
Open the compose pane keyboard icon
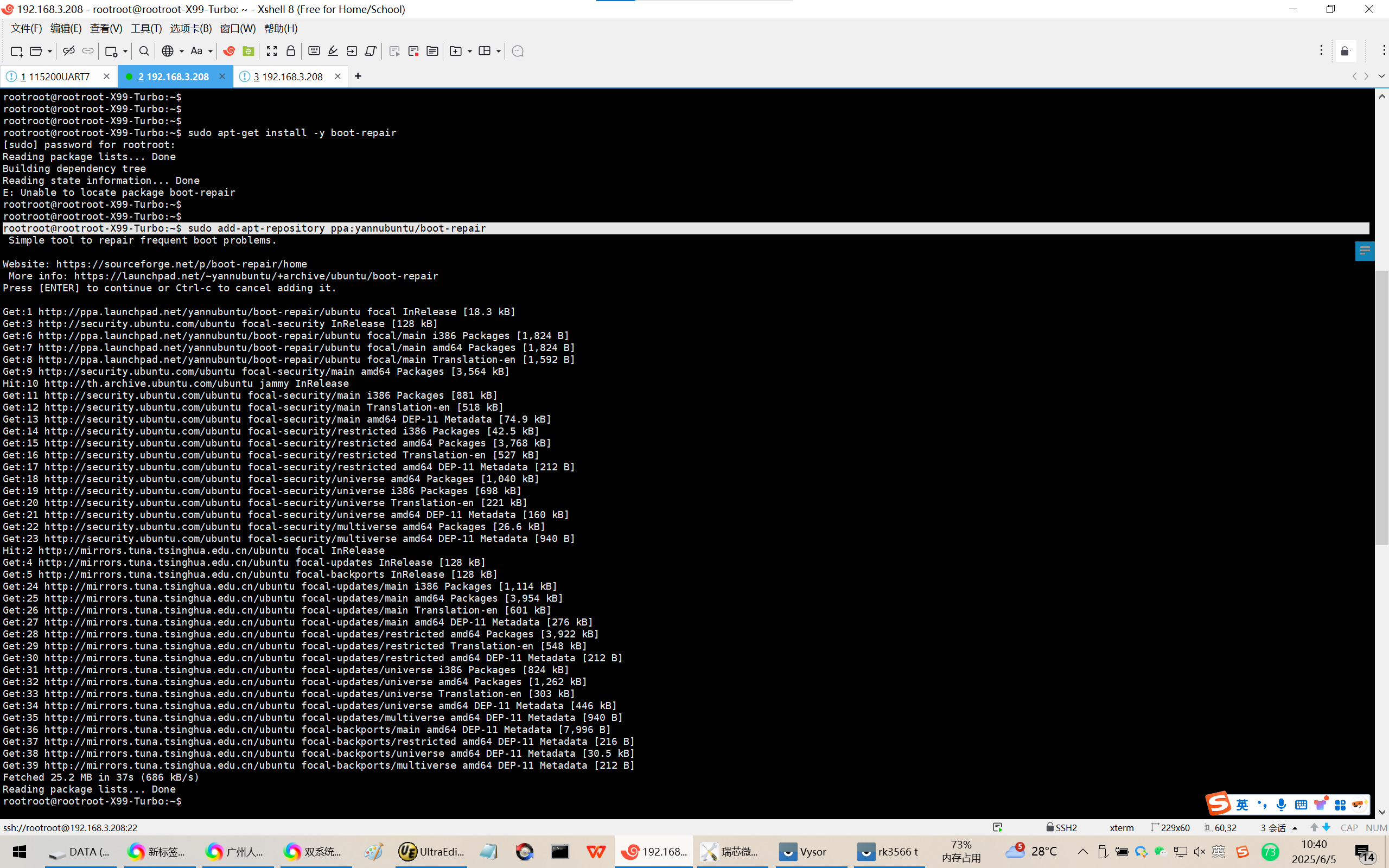pos(314,51)
